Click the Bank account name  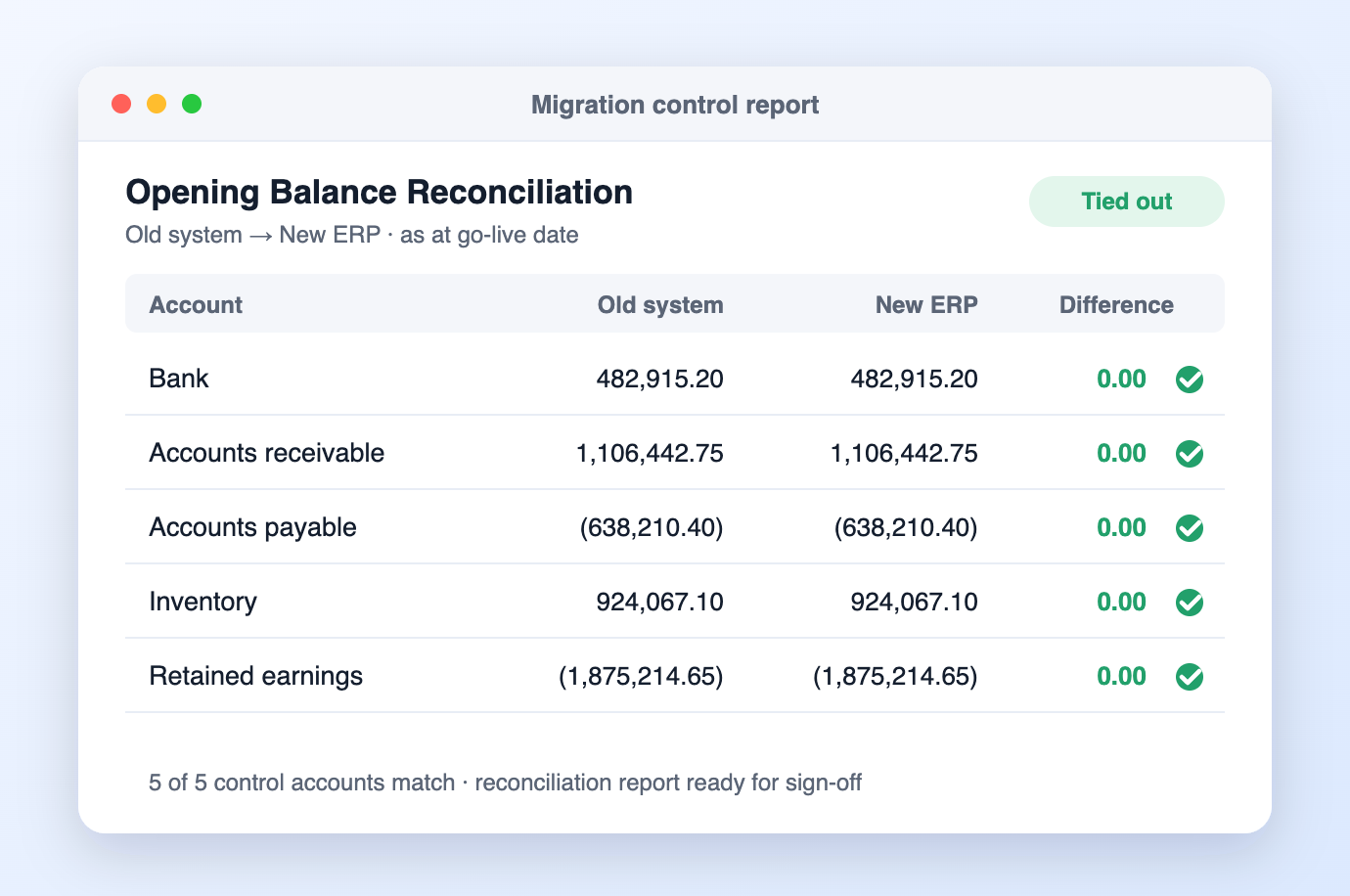179,379
